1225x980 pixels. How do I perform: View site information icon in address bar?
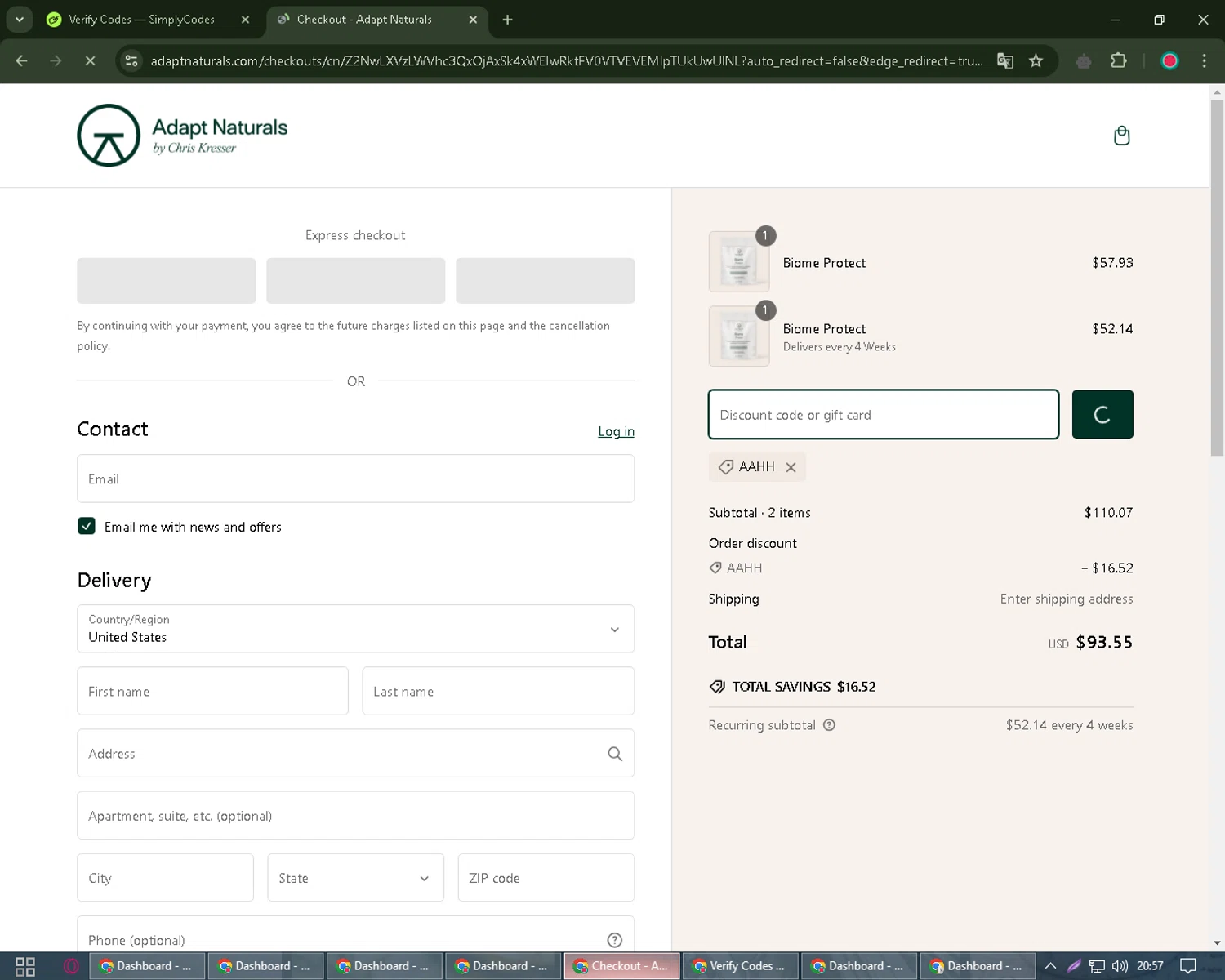click(131, 60)
